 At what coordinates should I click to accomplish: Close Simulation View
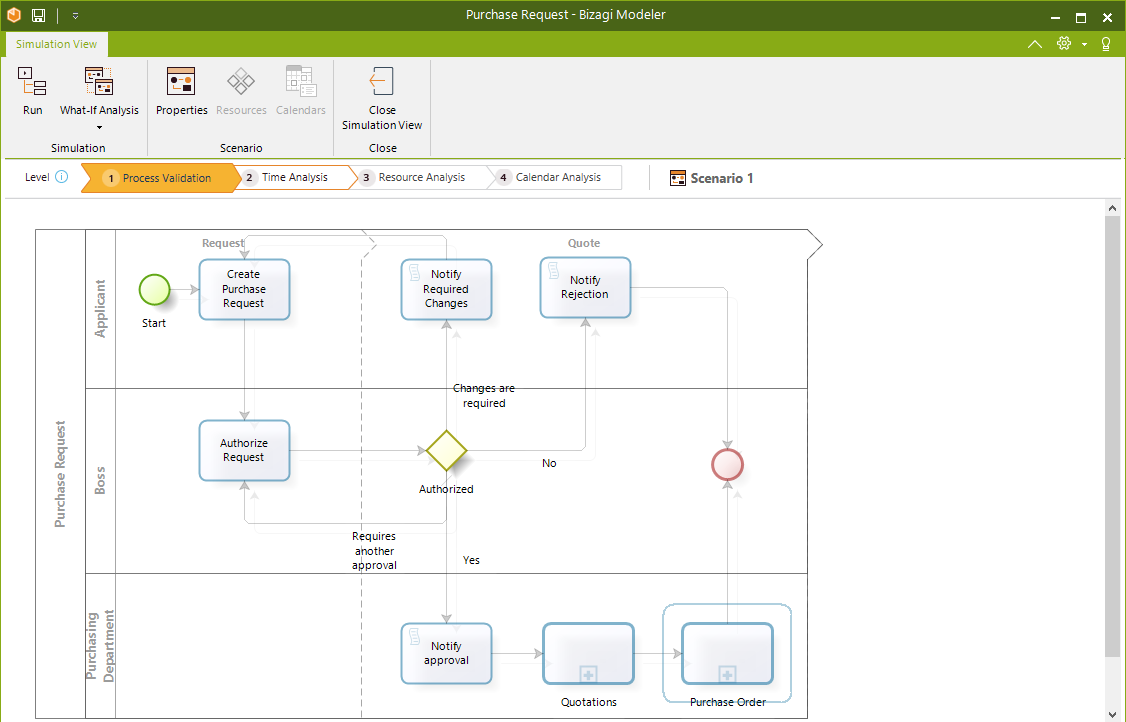(382, 98)
